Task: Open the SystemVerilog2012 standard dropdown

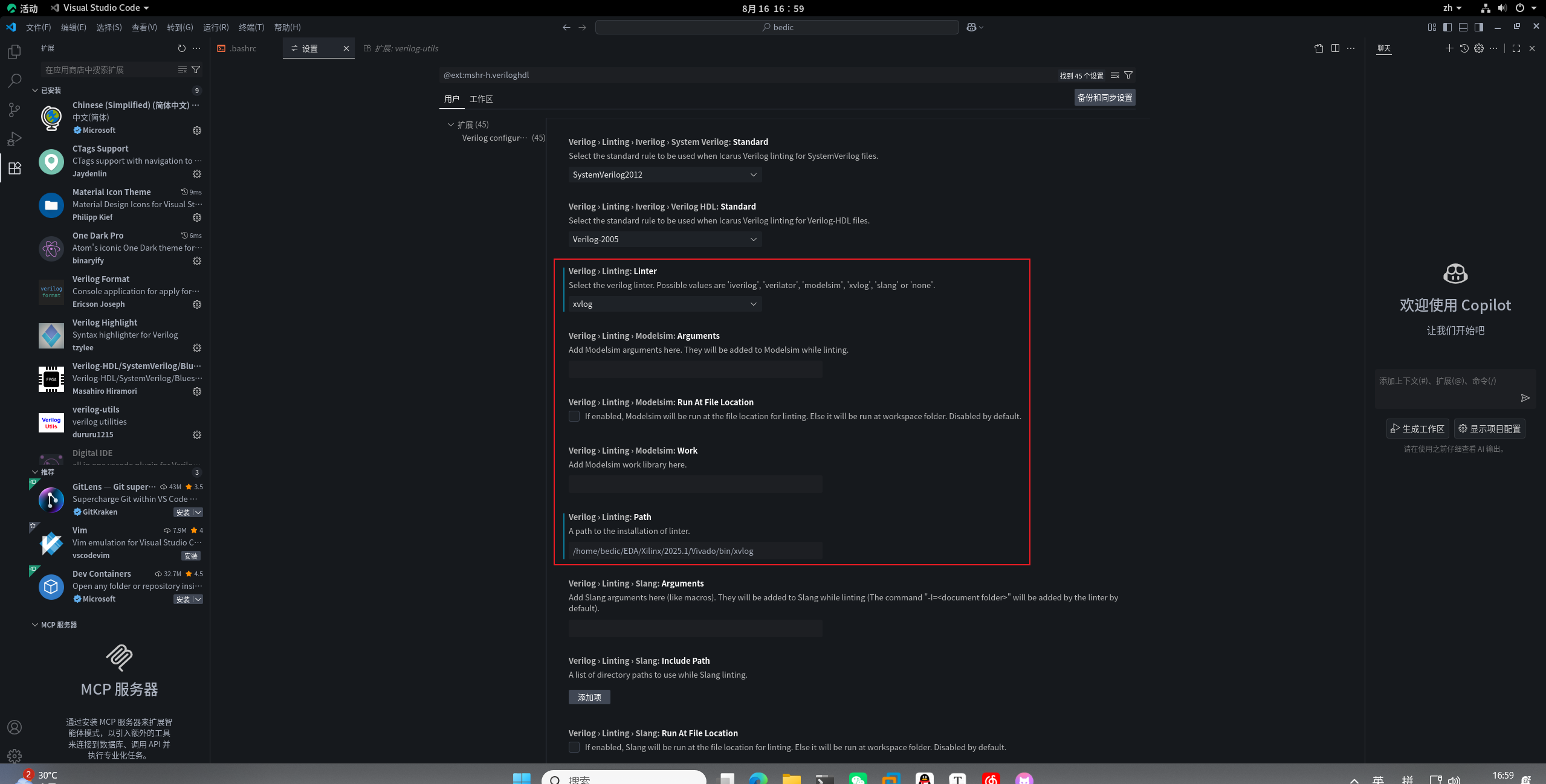Action: click(664, 175)
